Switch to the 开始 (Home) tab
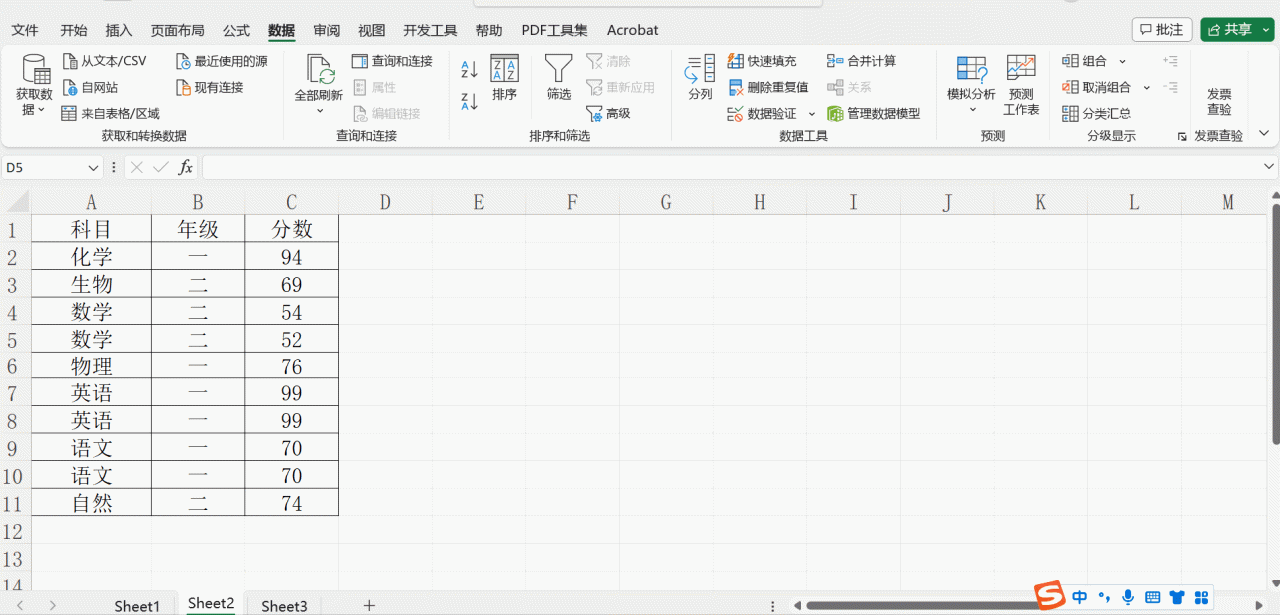This screenshot has width=1280, height=615. click(x=74, y=30)
